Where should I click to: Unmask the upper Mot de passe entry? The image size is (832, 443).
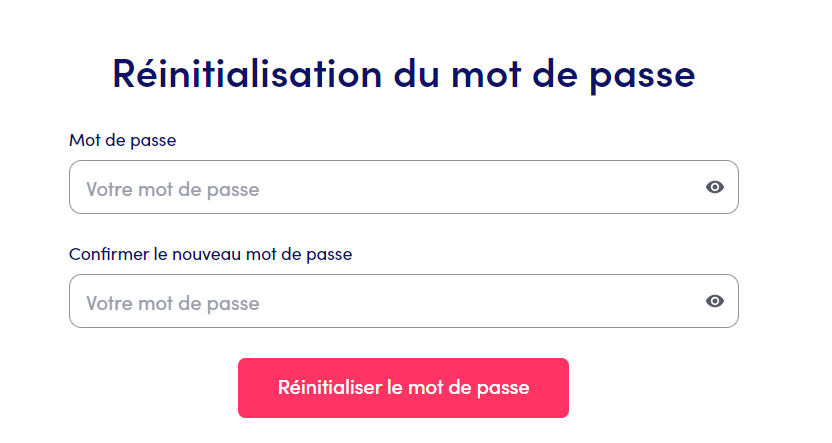[714, 187]
